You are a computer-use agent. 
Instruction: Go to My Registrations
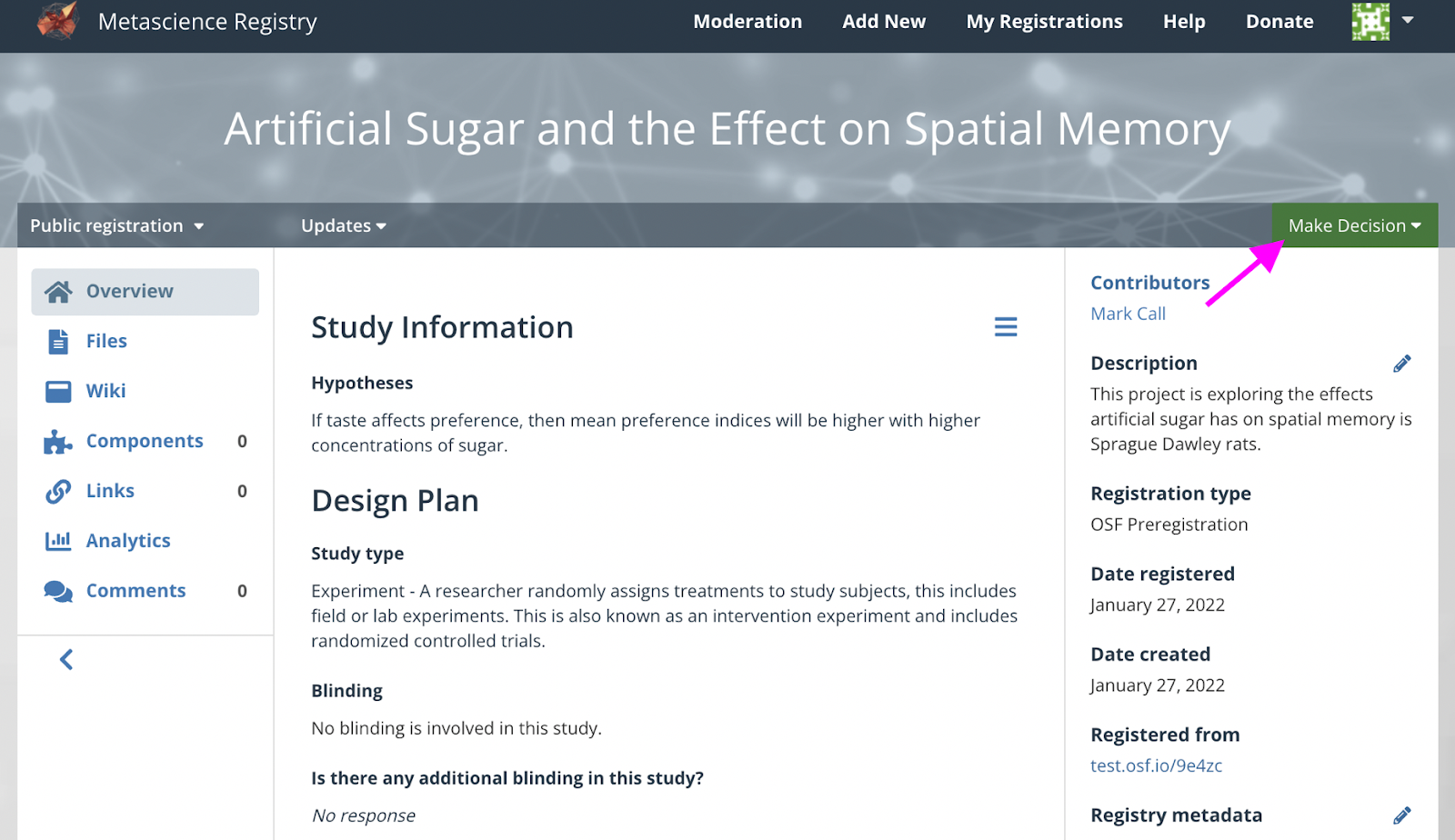(x=1044, y=22)
